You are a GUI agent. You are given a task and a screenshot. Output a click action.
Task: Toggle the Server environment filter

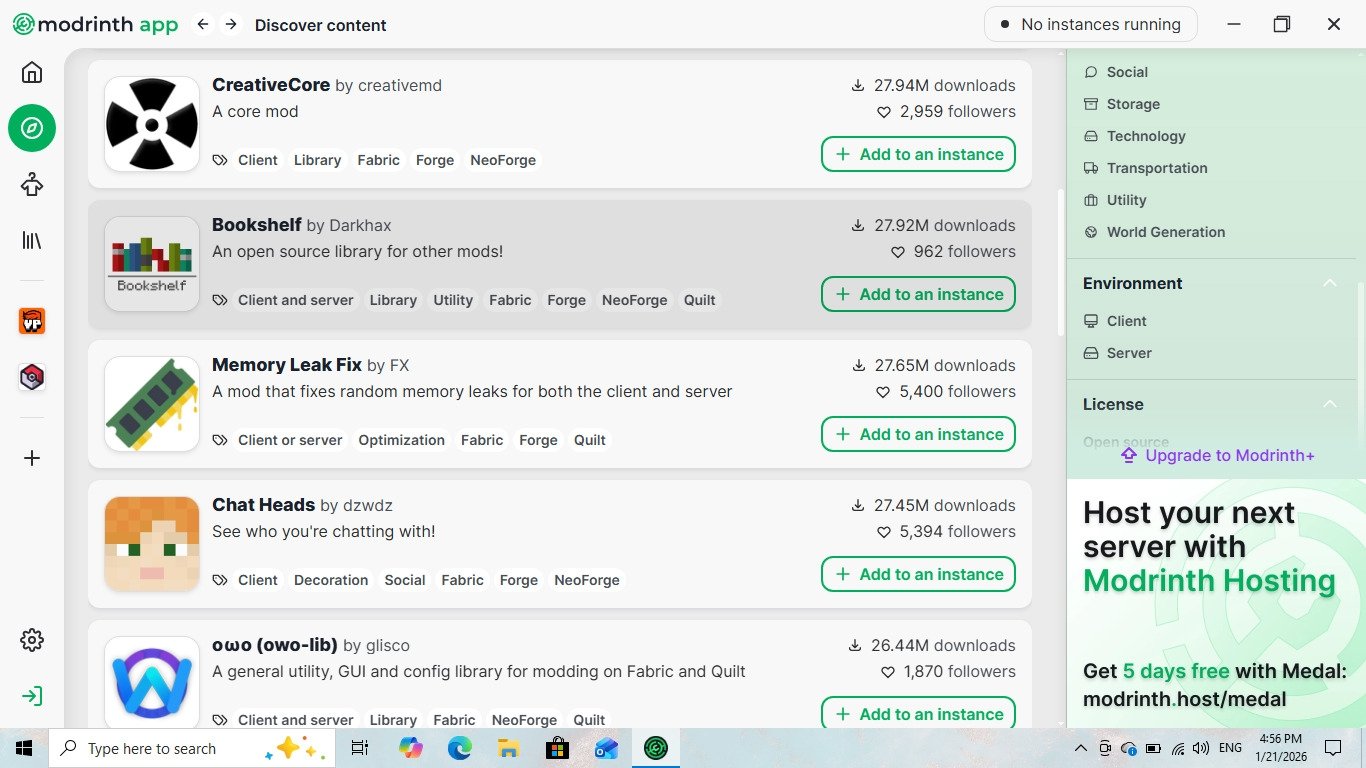pos(1128,353)
